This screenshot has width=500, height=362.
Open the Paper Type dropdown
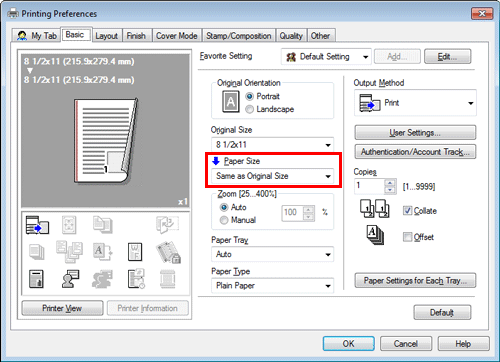click(273, 286)
